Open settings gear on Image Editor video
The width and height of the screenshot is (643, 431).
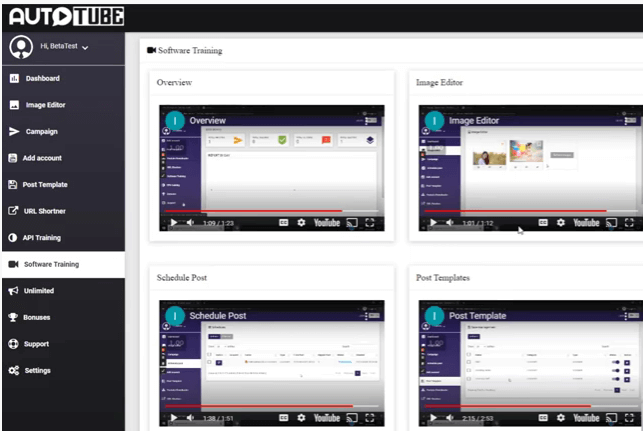click(561, 223)
